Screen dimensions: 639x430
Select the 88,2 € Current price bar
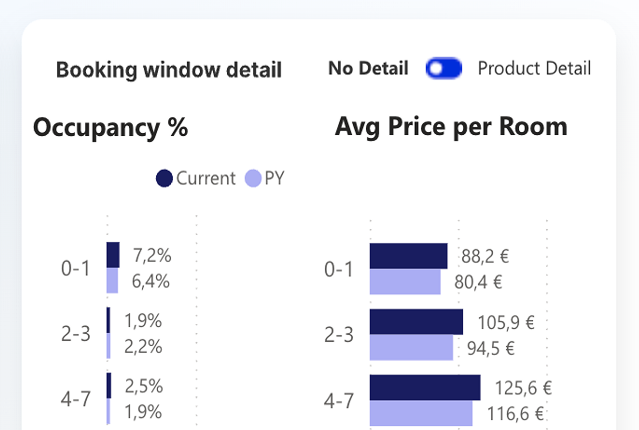pos(408,256)
